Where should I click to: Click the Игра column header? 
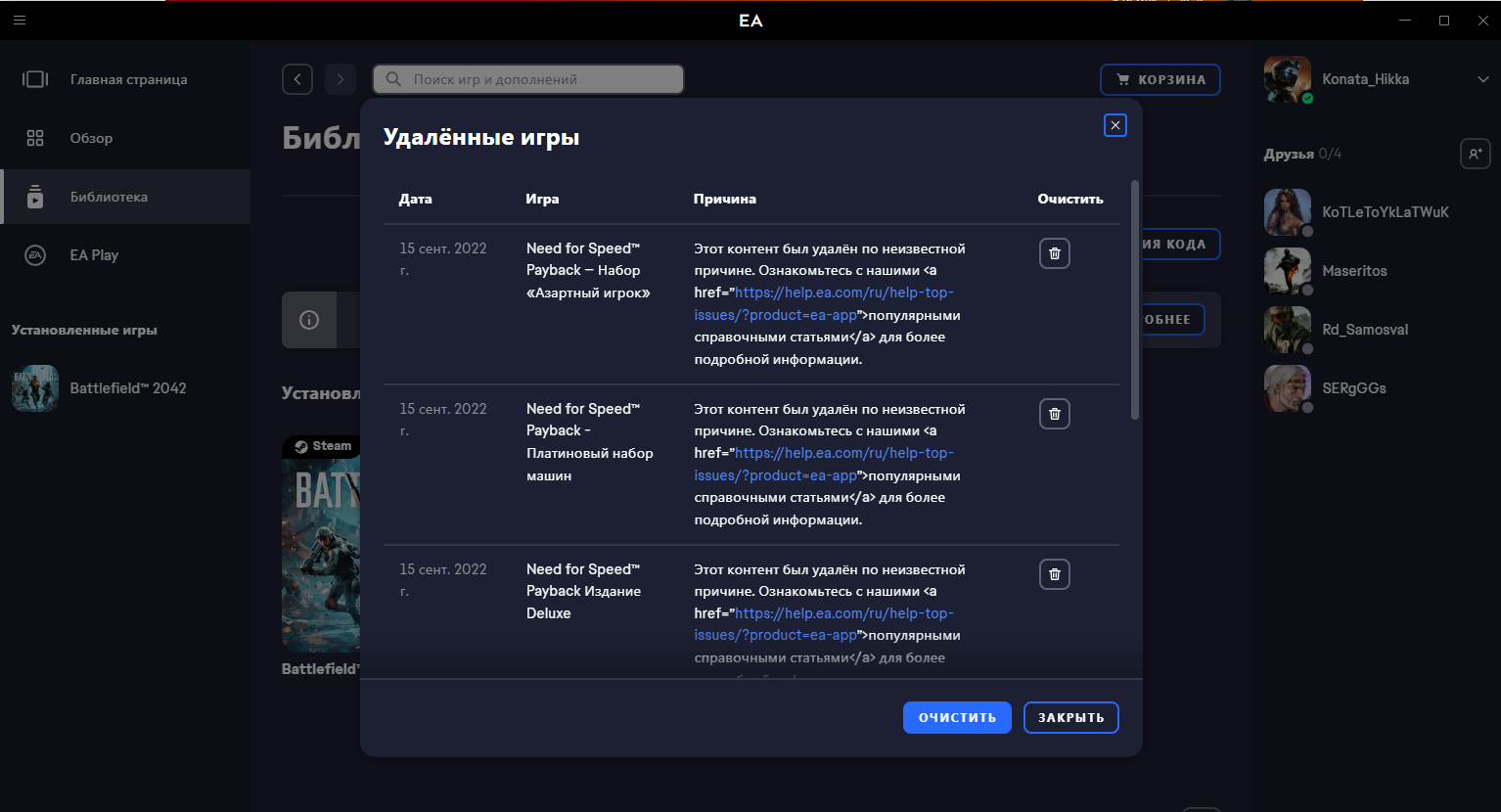pyautogui.click(x=542, y=199)
